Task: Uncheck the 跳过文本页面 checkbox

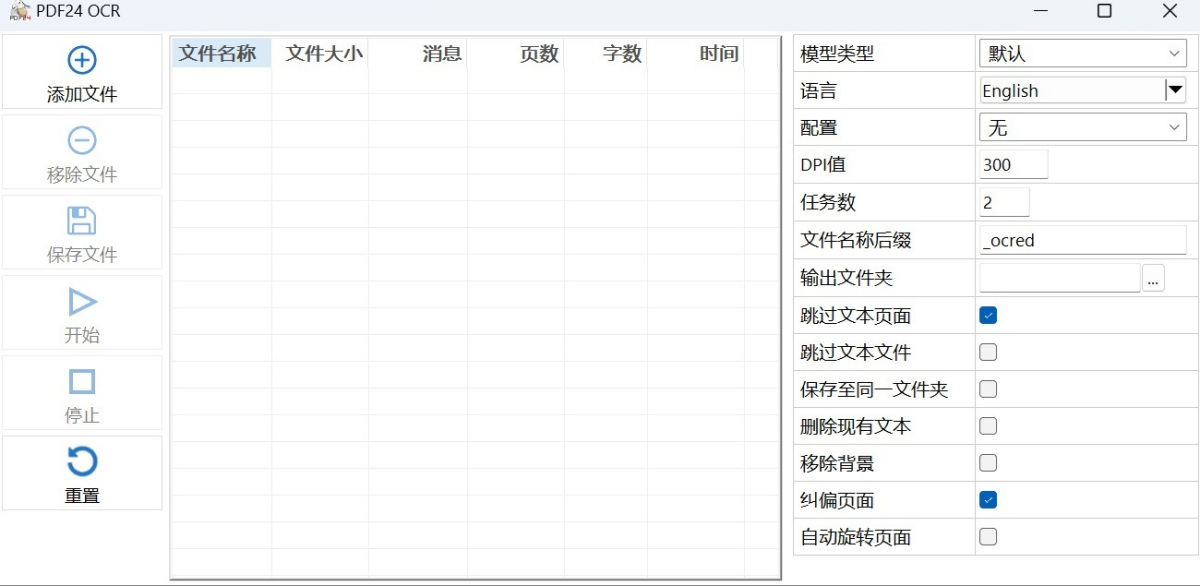Action: (988, 316)
